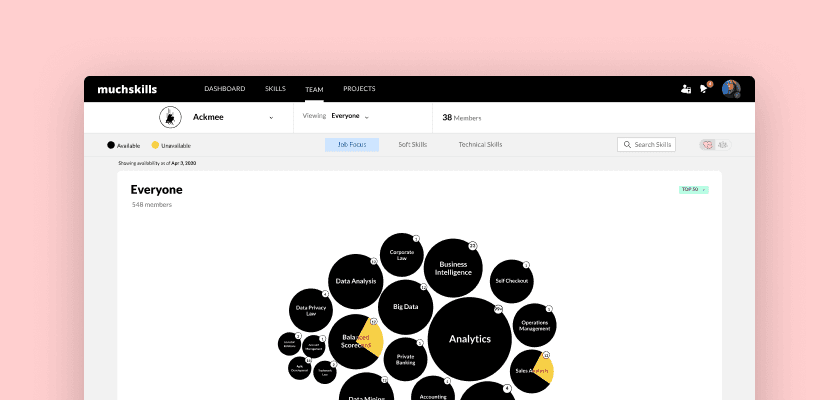840x400 pixels.
Task: Click the '548 members' subtitle
Action: point(152,205)
